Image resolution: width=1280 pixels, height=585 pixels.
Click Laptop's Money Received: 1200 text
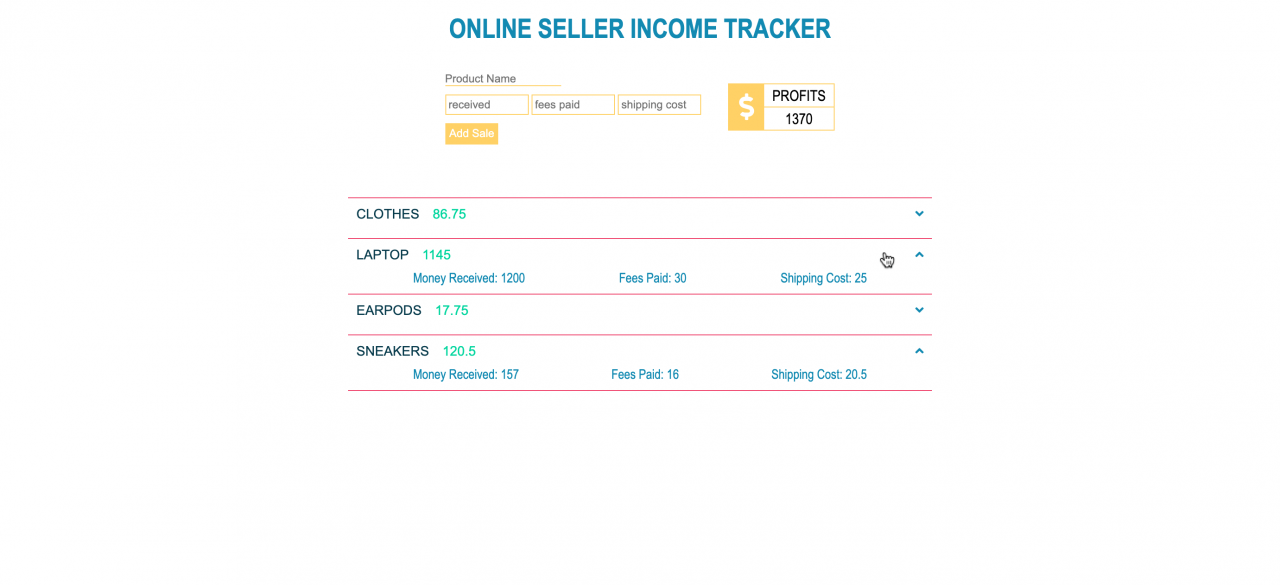tap(469, 278)
